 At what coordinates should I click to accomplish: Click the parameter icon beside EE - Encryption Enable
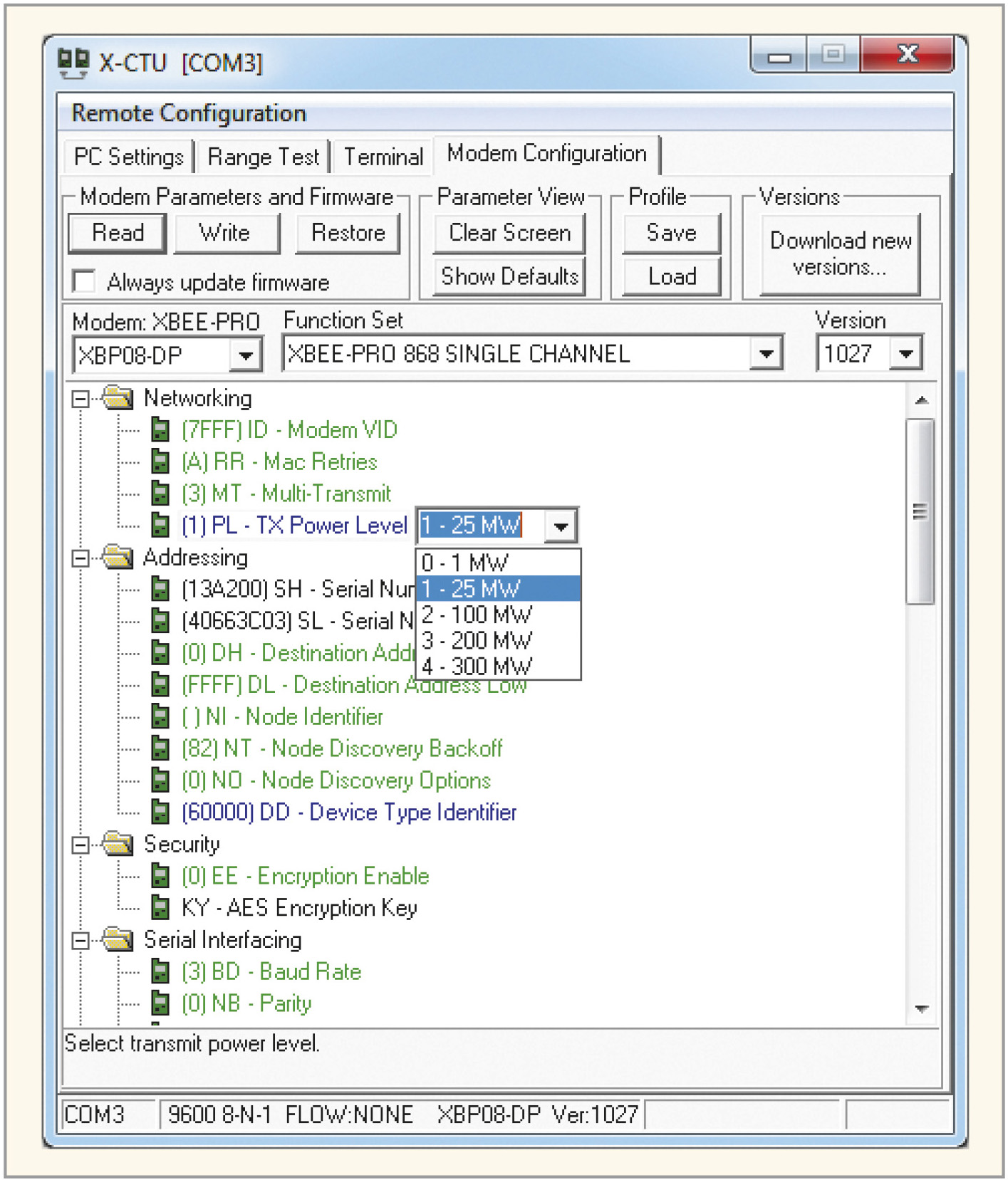pyautogui.click(x=161, y=876)
